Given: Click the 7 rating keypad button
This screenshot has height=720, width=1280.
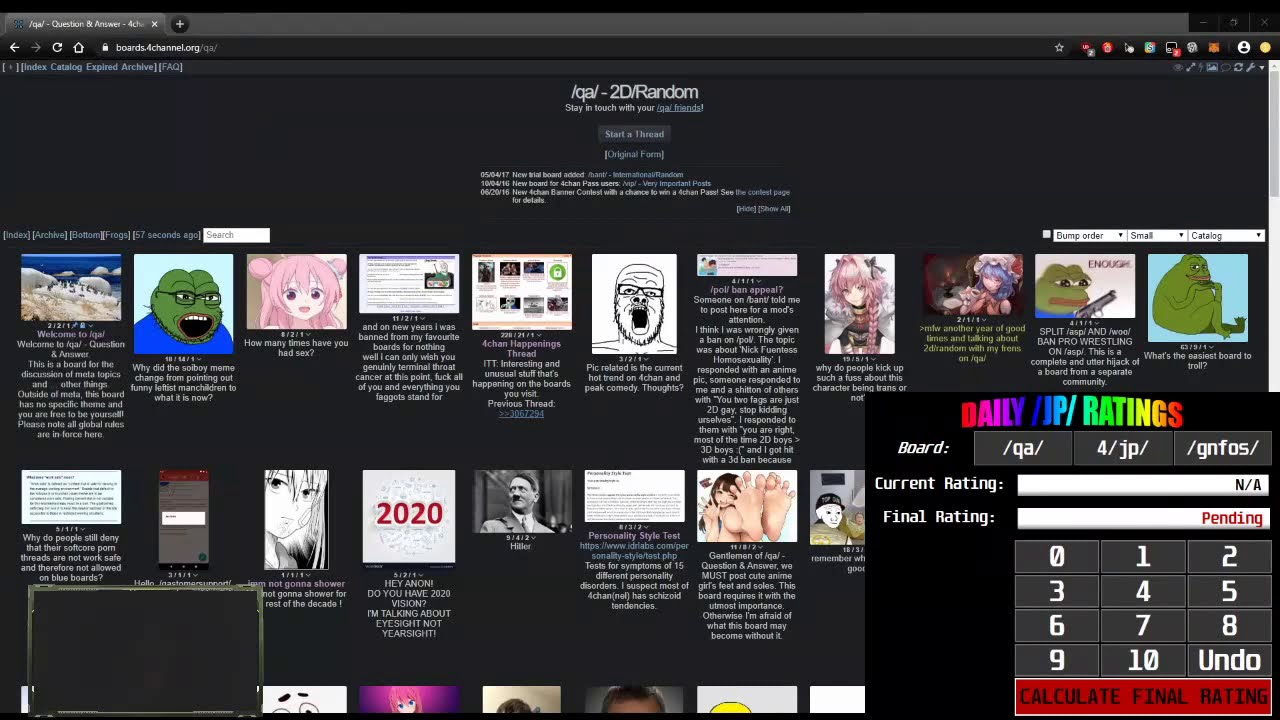Looking at the screenshot, I should pos(1142,626).
